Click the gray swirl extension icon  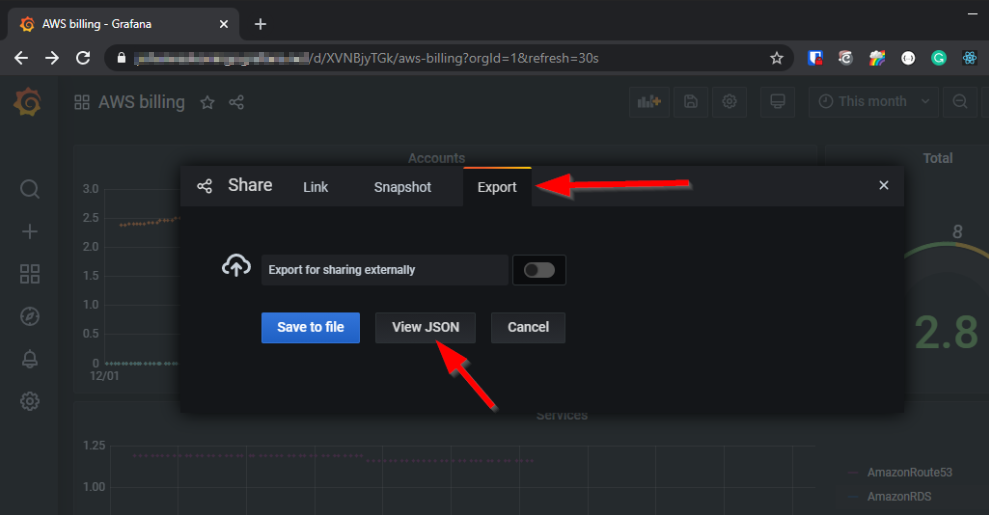[x=846, y=58]
